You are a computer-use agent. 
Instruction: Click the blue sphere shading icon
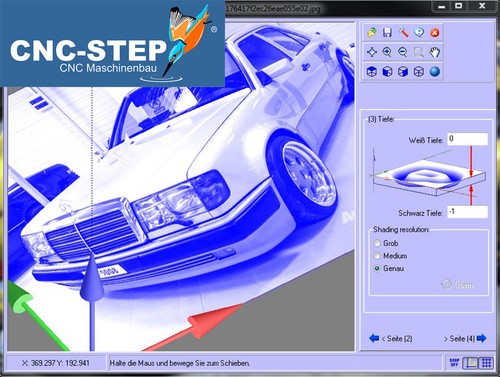coord(435,71)
